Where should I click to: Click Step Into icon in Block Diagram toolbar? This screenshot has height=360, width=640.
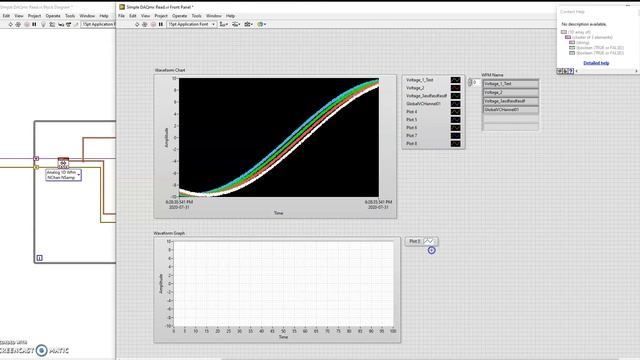click(61, 25)
